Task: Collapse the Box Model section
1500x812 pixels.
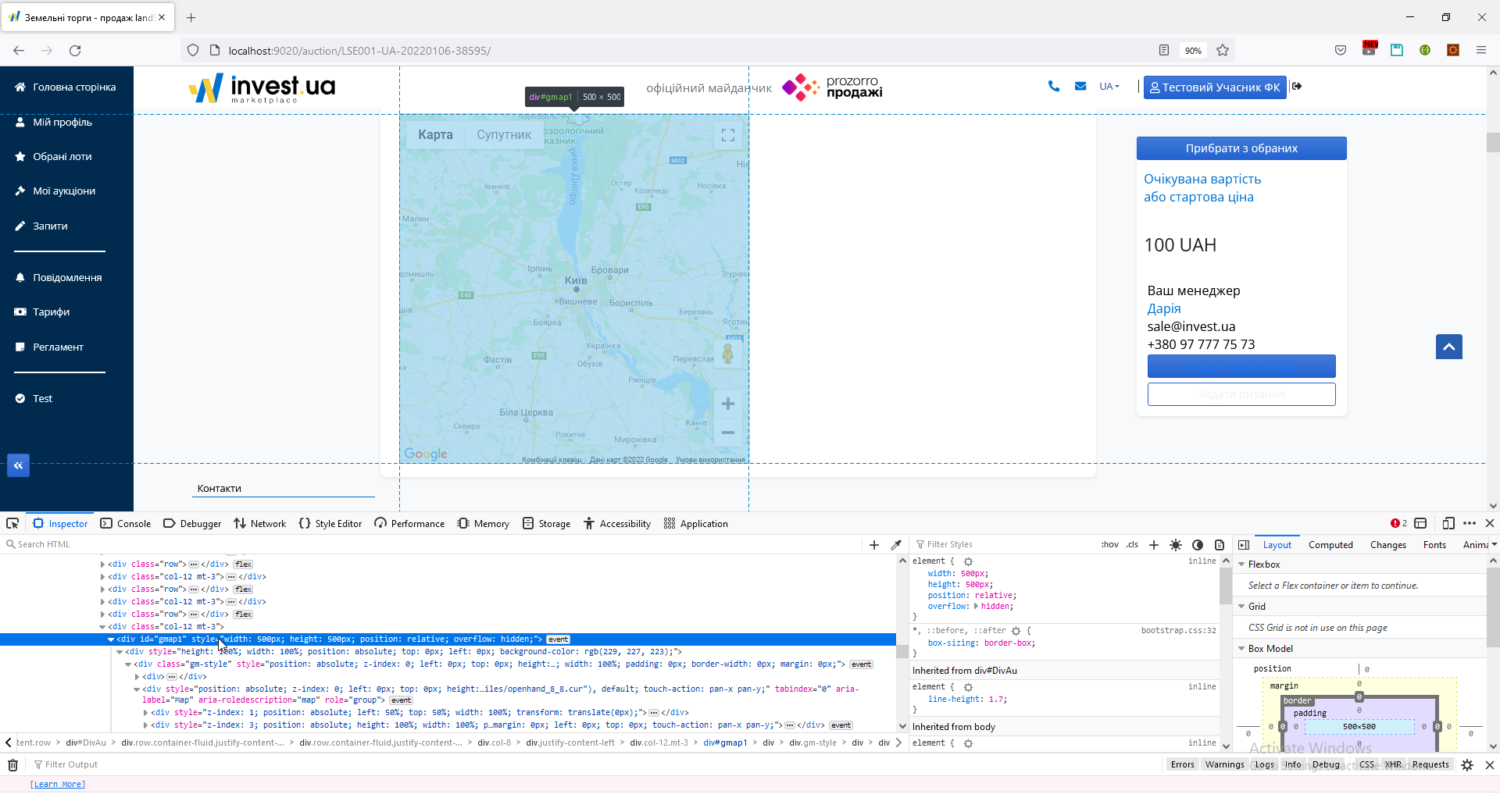Action: (1241, 649)
